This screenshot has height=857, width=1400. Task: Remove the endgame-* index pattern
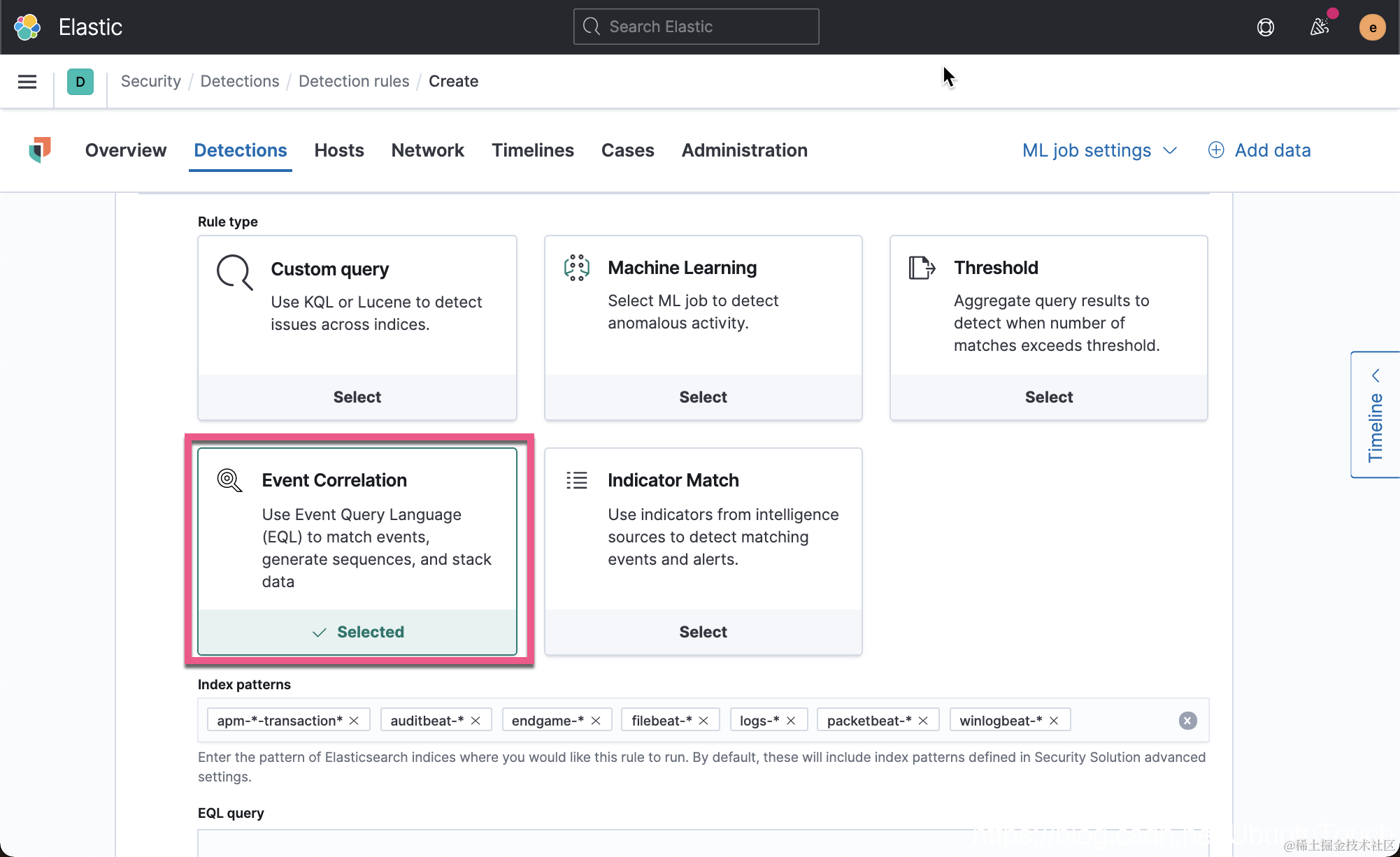coord(596,721)
